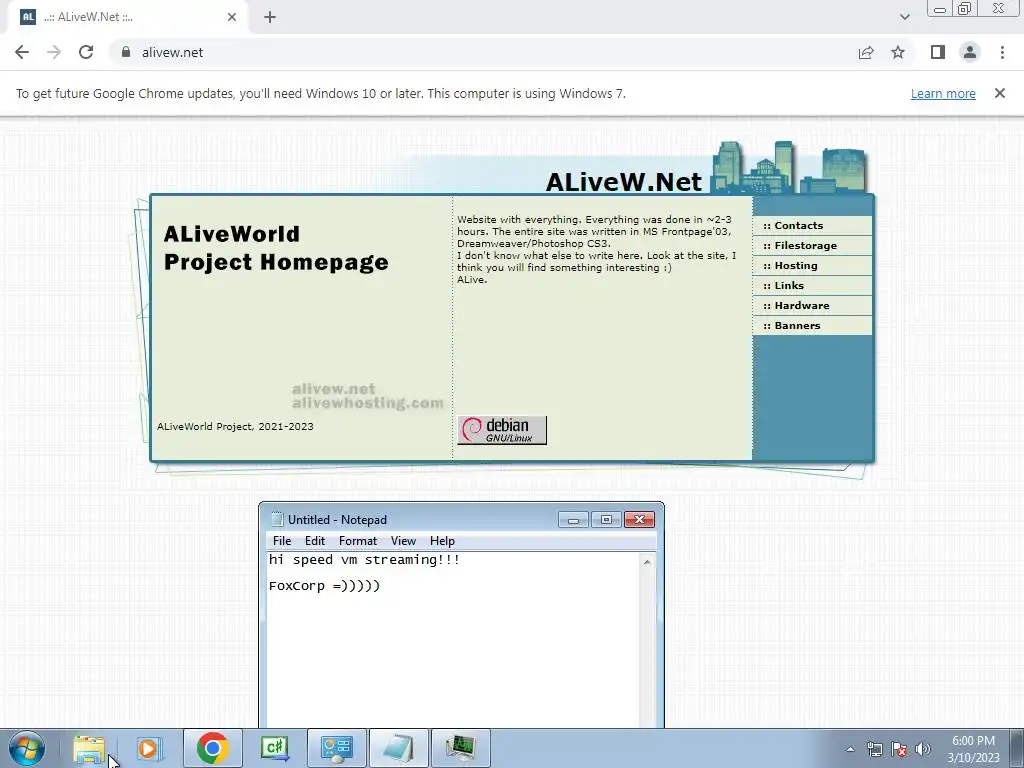1024x768 pixels.
Task: Reload the alivew.net page
Action: (x=86, y=52)
